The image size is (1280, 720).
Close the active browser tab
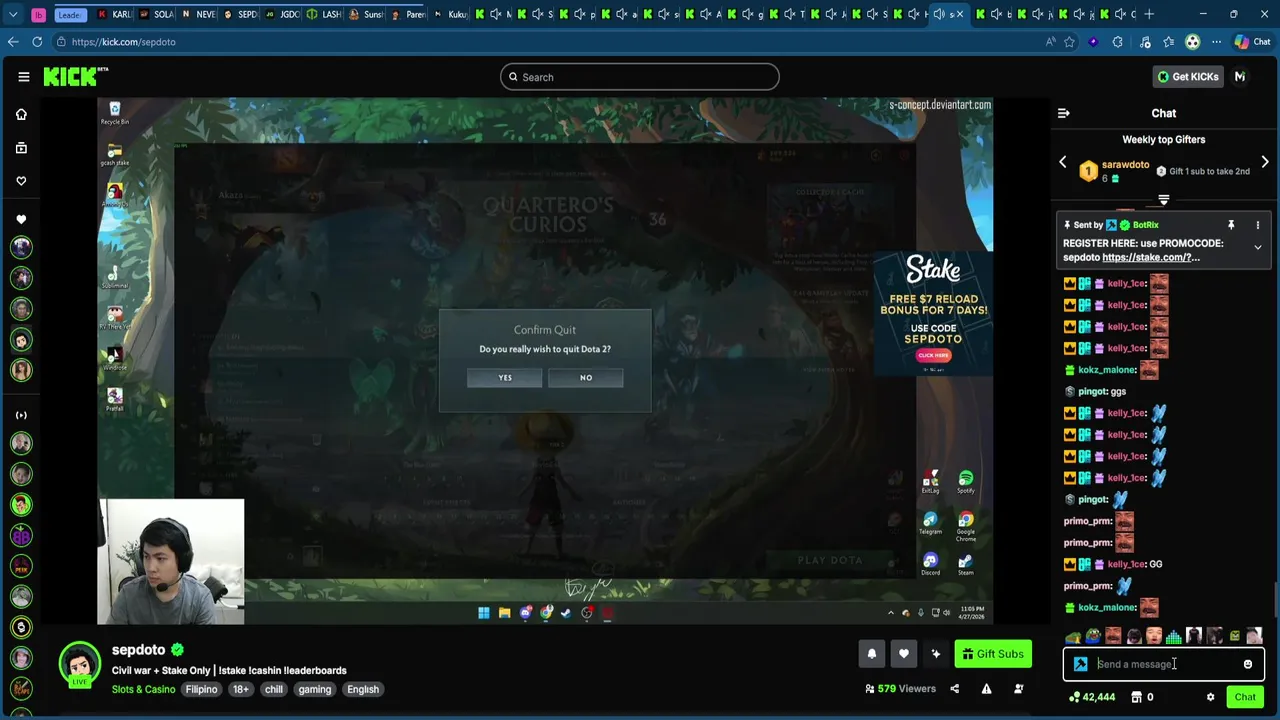pyautogui.click(x=960, y=14)
